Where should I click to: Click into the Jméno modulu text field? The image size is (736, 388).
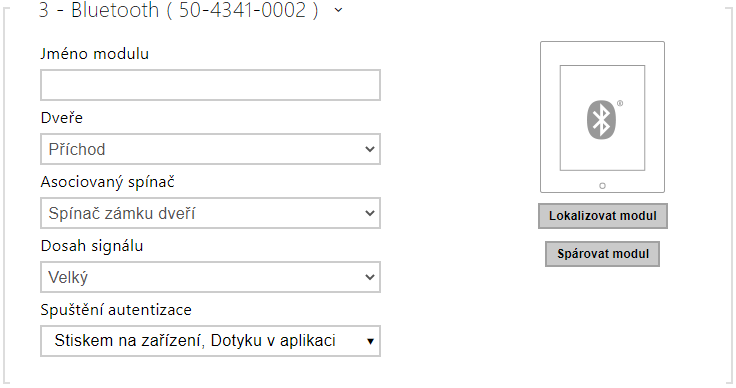(x=210, y=85)
